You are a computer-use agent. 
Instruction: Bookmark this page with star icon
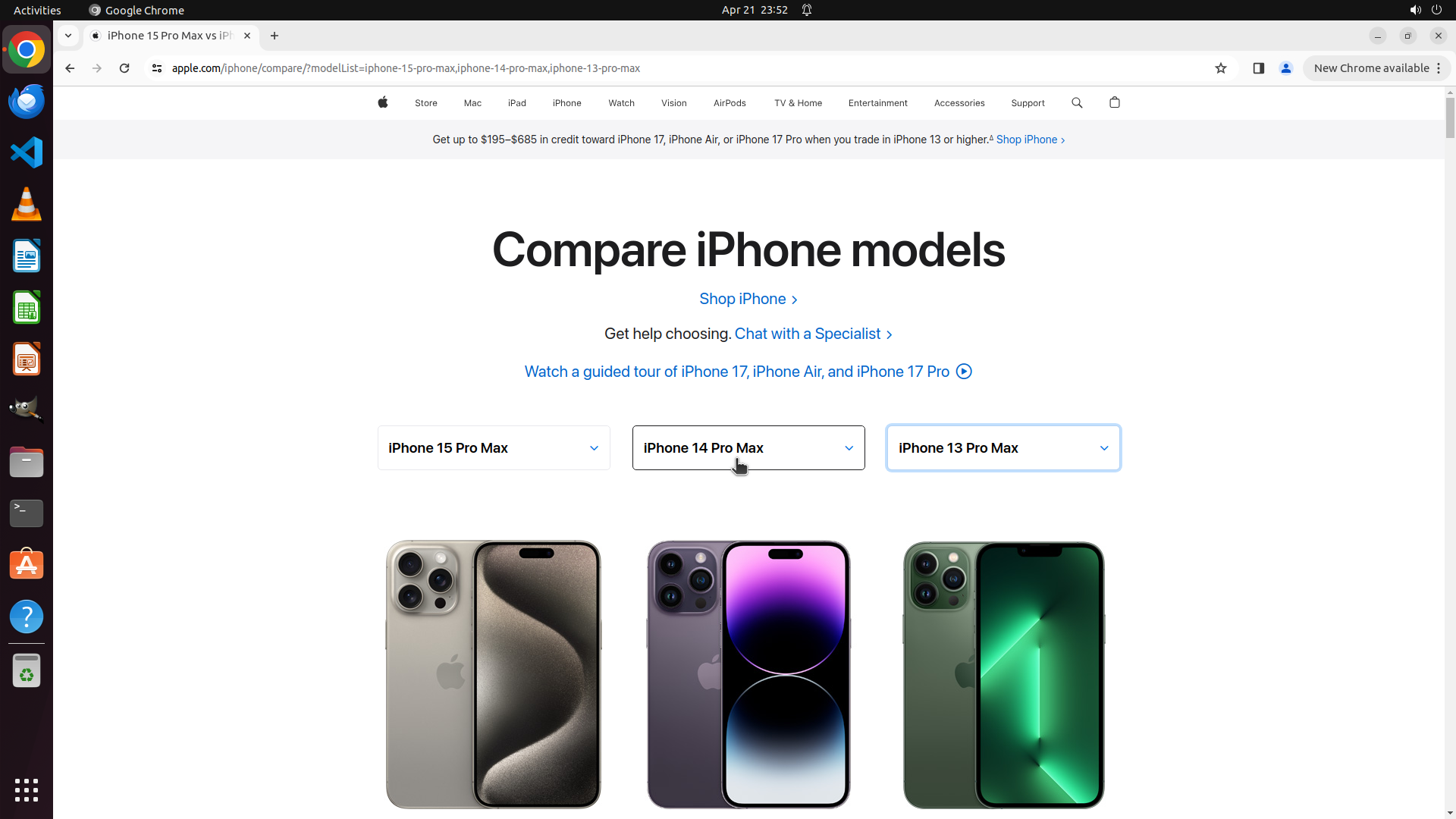1221,68
